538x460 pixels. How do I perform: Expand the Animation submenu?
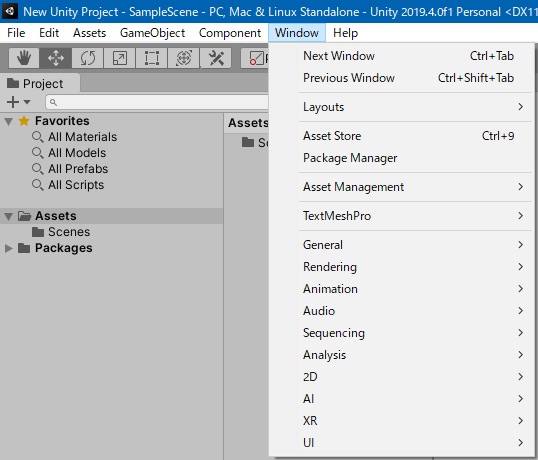click(x=401, y=289)
